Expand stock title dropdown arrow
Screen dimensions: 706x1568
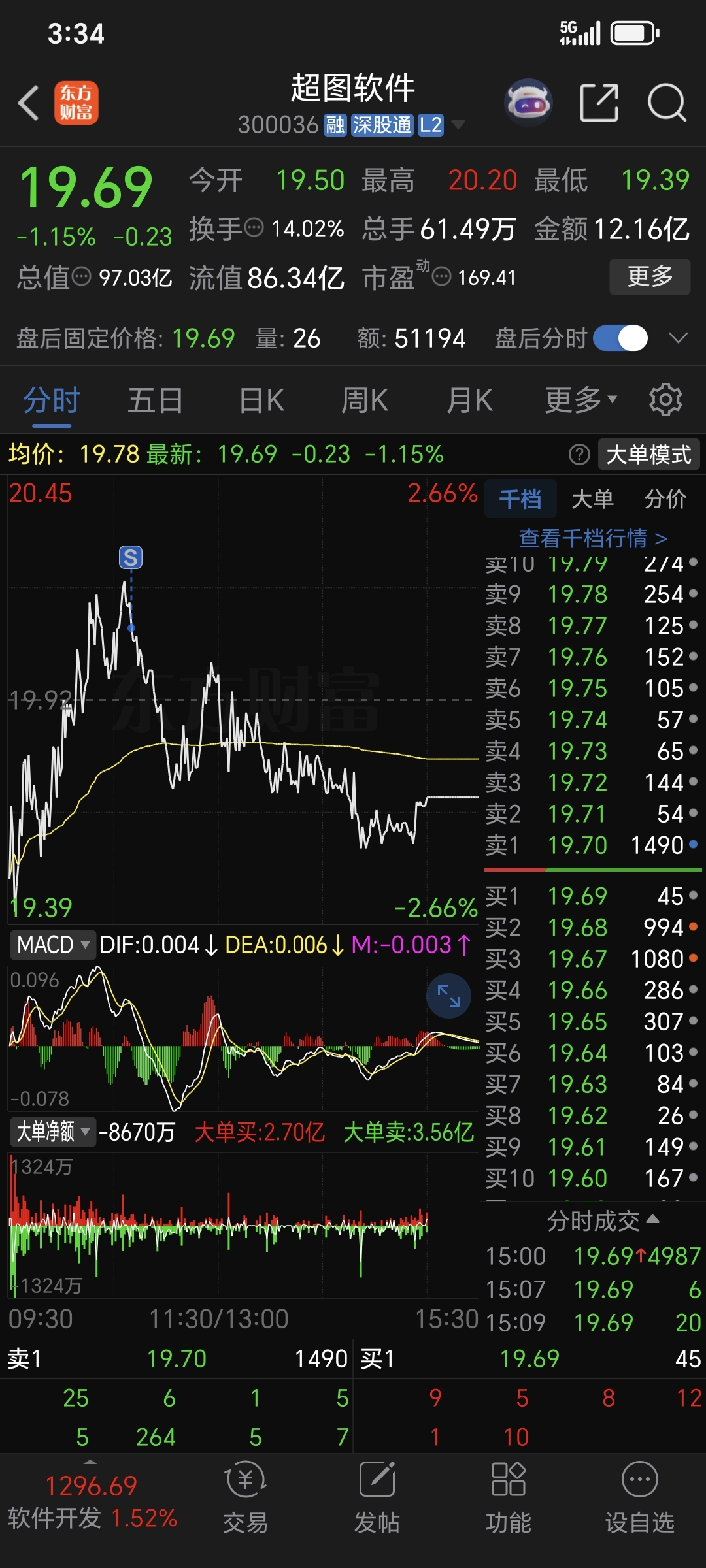[458, 125]
